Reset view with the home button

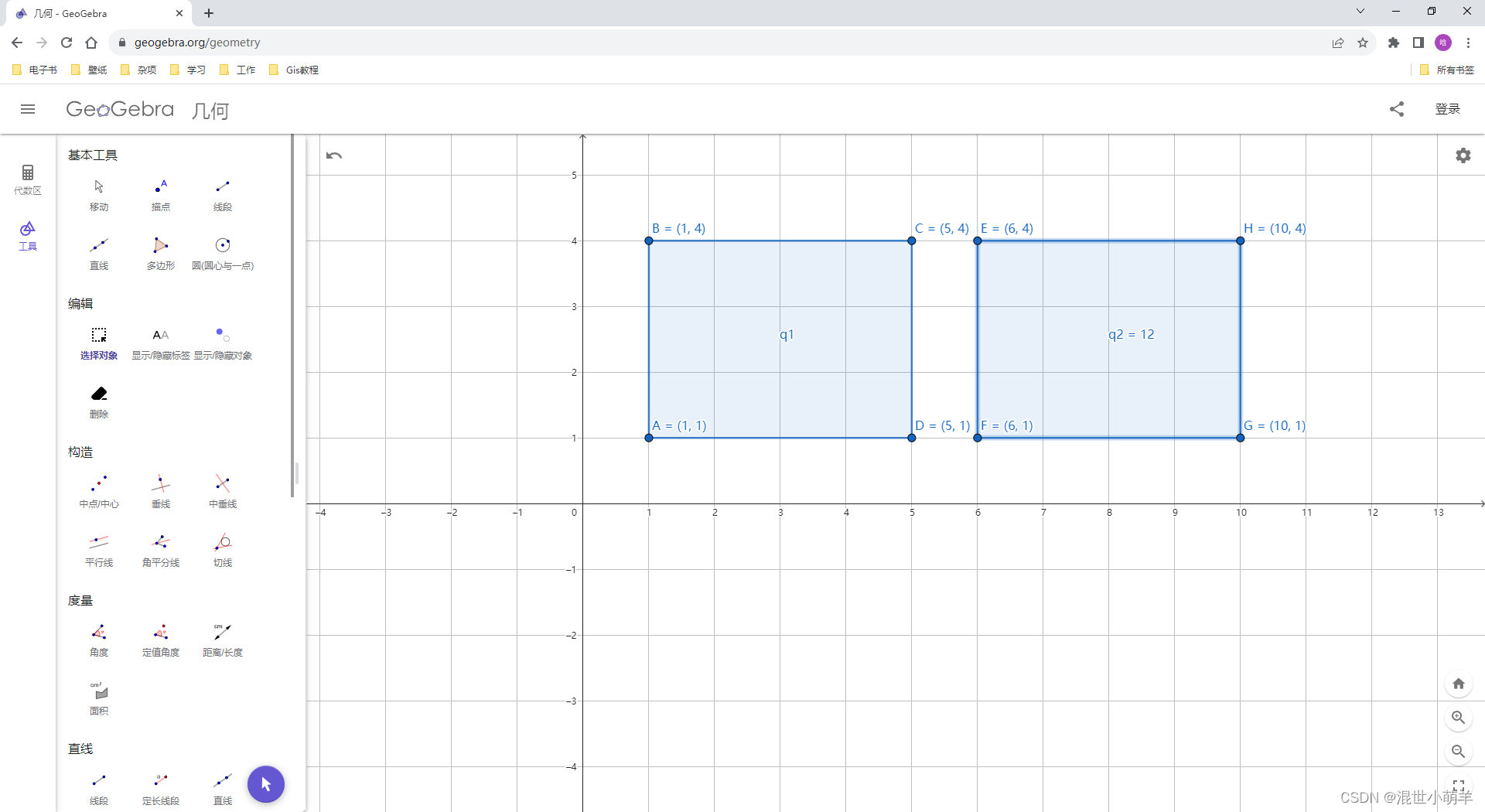pyautogui.click(x=1459, y=684)
